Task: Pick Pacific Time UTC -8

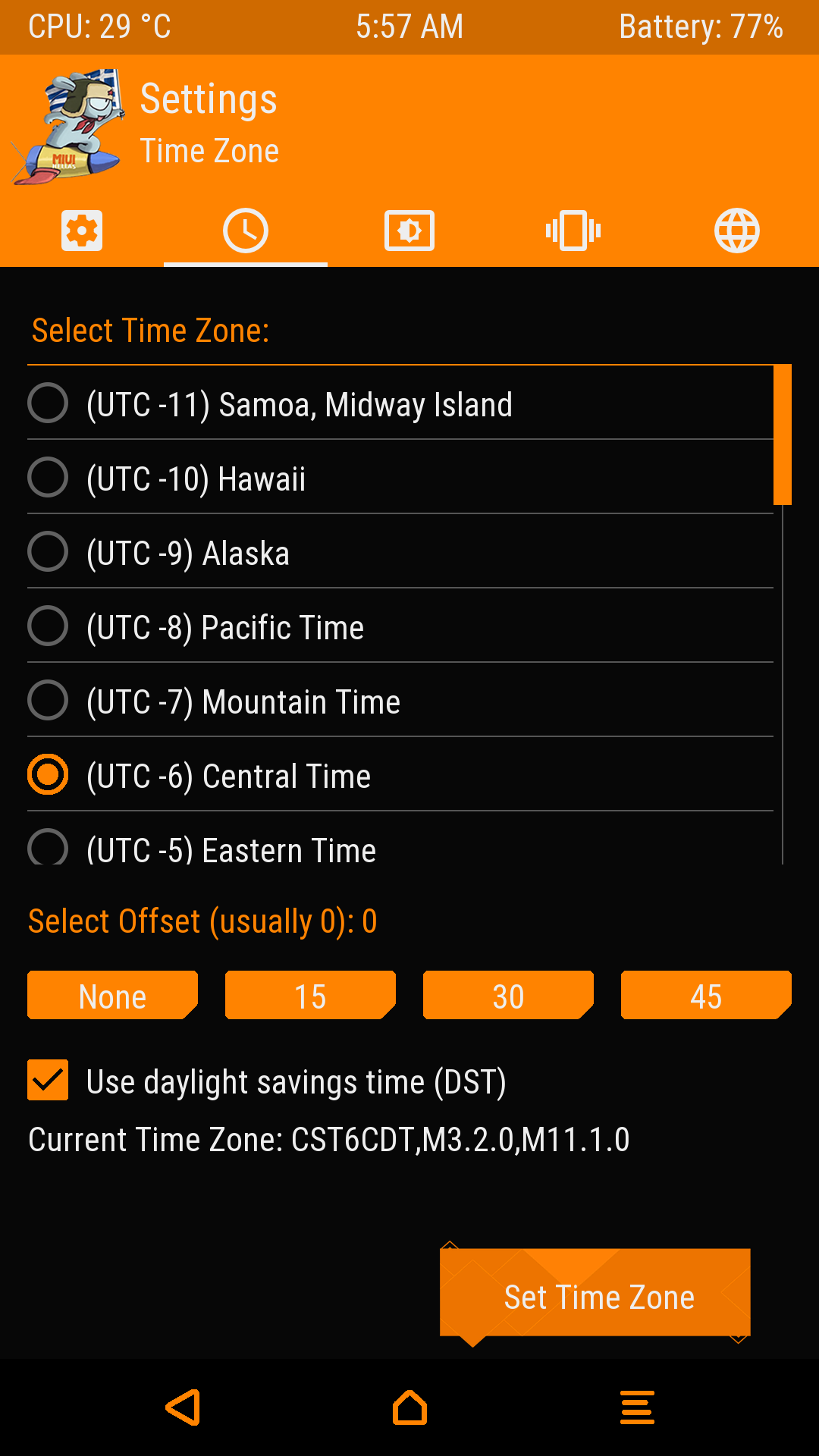Action: [x=225, y=626]
